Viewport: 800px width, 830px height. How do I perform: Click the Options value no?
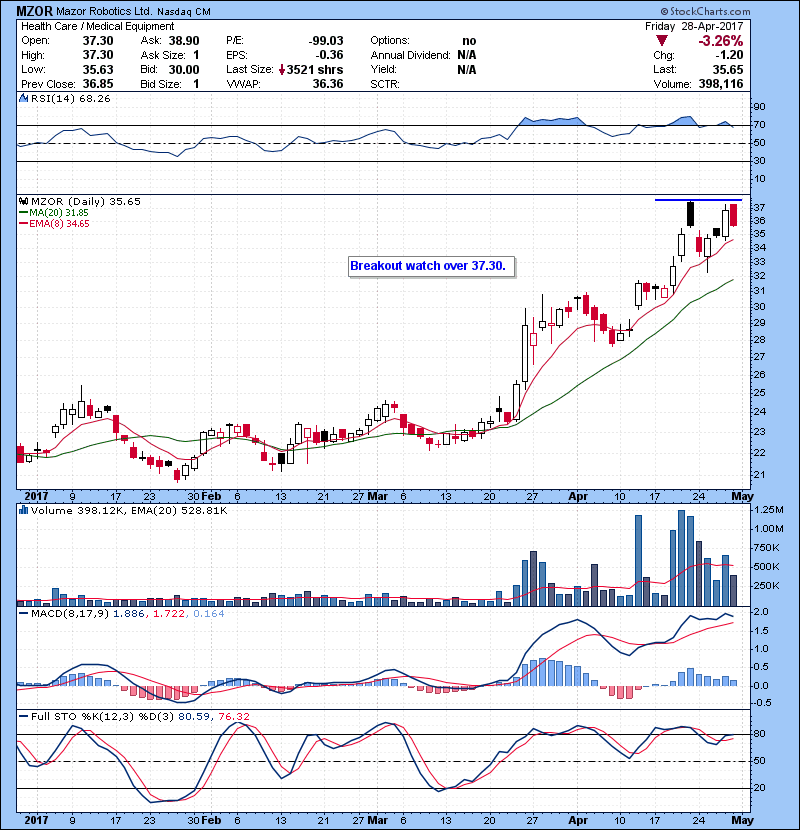click(x=469, y=41)
